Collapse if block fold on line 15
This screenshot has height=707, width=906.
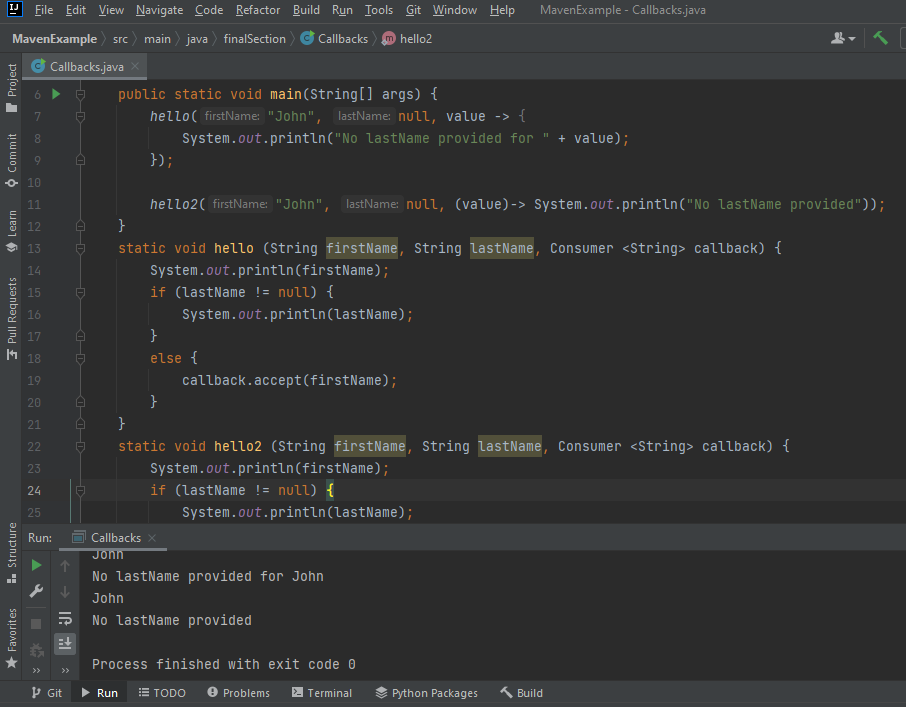click(x=80, y=292)
